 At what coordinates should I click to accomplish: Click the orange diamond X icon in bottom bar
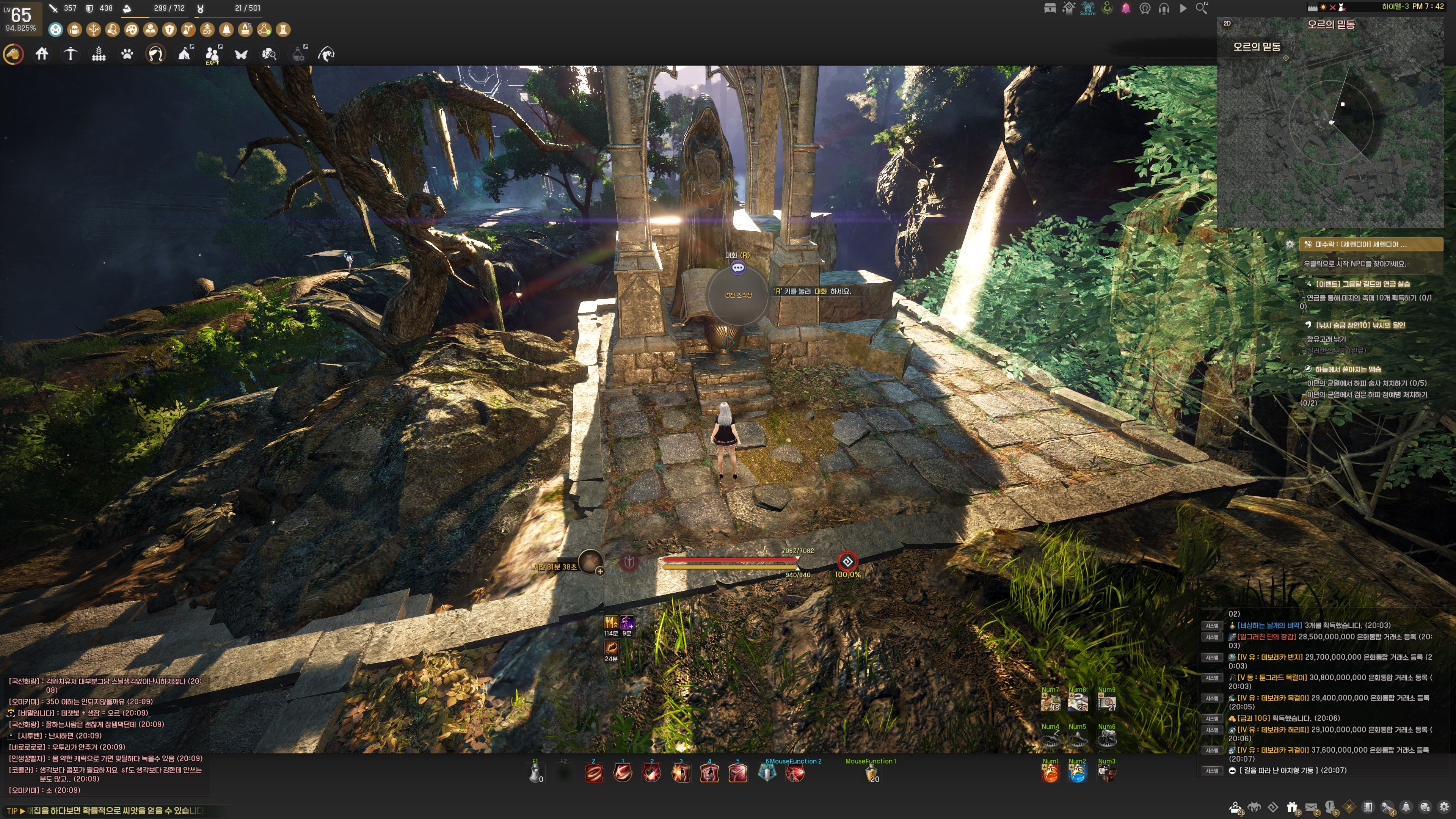click(x=1349, y=807)
